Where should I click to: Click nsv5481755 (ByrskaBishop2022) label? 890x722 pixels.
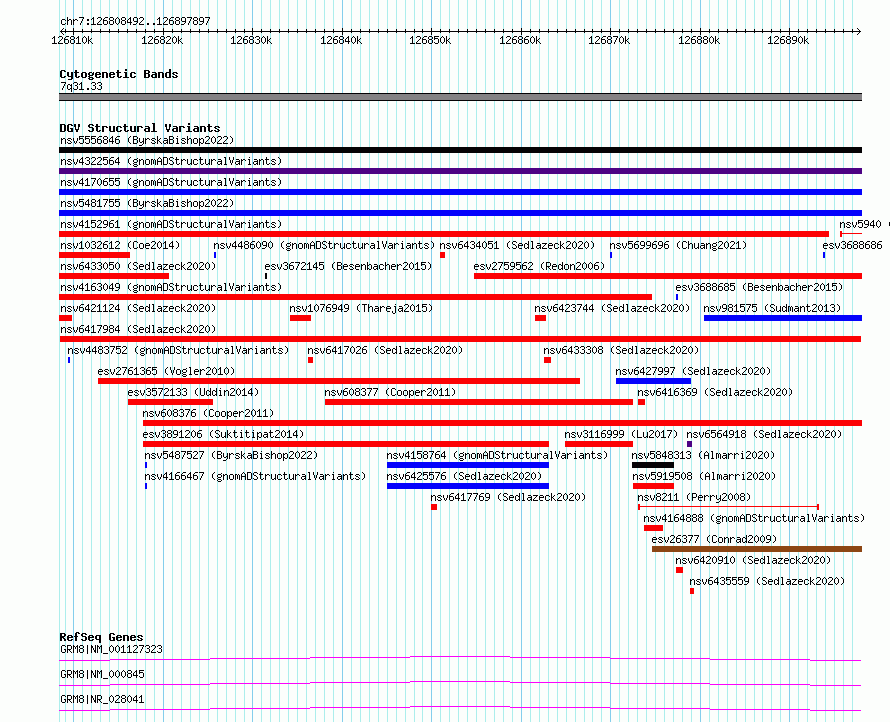click(x=147, y=203)
